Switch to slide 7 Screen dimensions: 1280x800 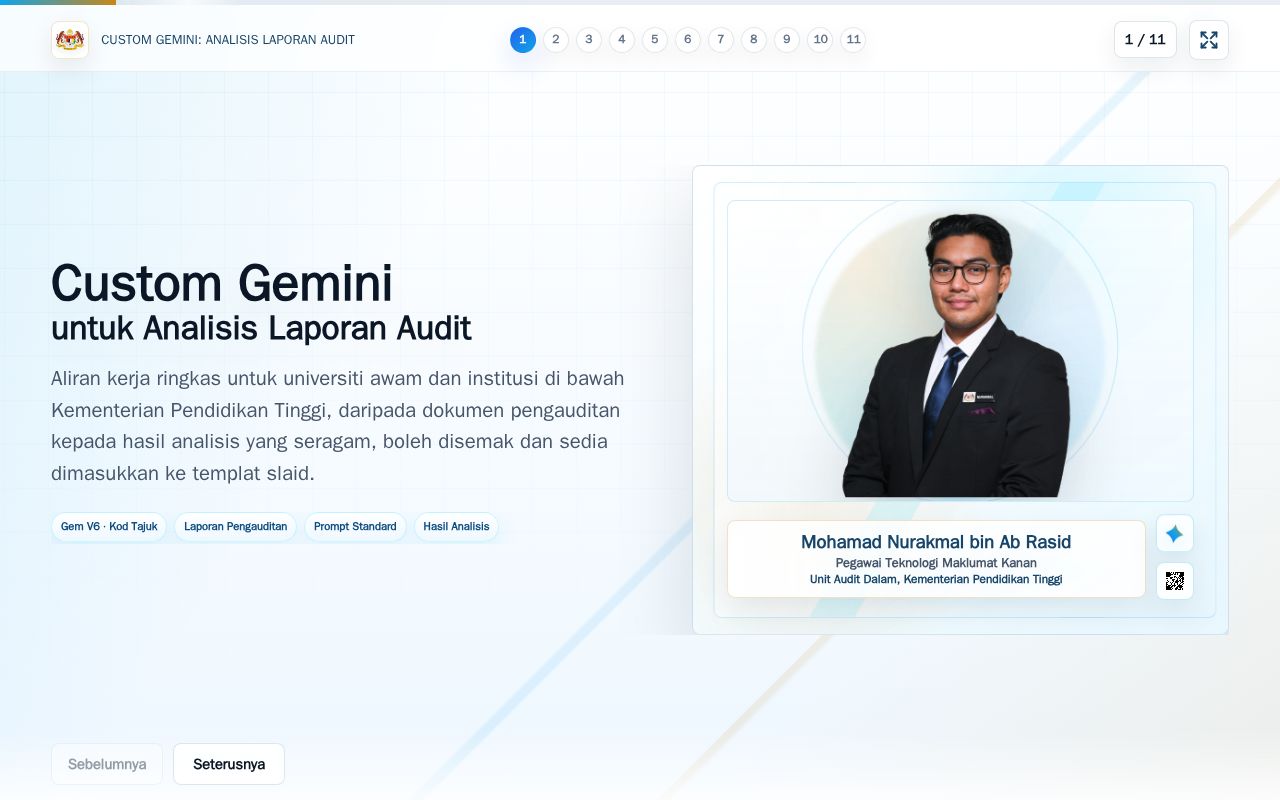[x=721, y=40]
